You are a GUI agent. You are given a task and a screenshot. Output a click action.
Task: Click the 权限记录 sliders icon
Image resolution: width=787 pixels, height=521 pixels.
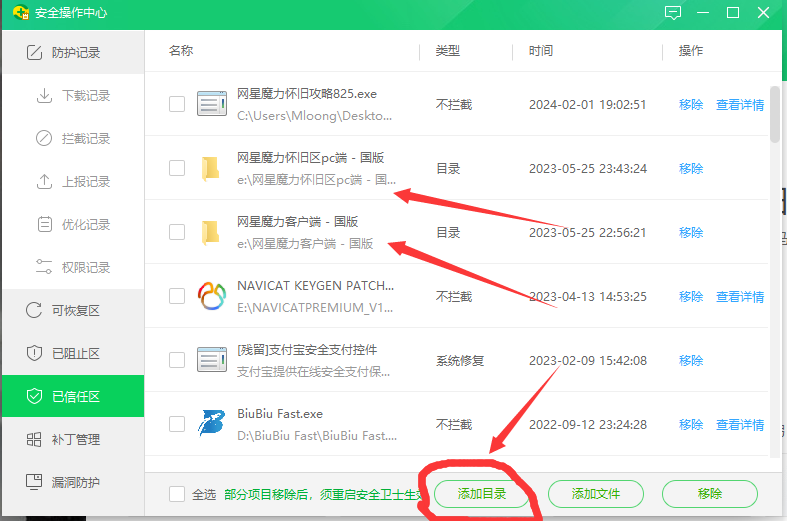point(44,267)
